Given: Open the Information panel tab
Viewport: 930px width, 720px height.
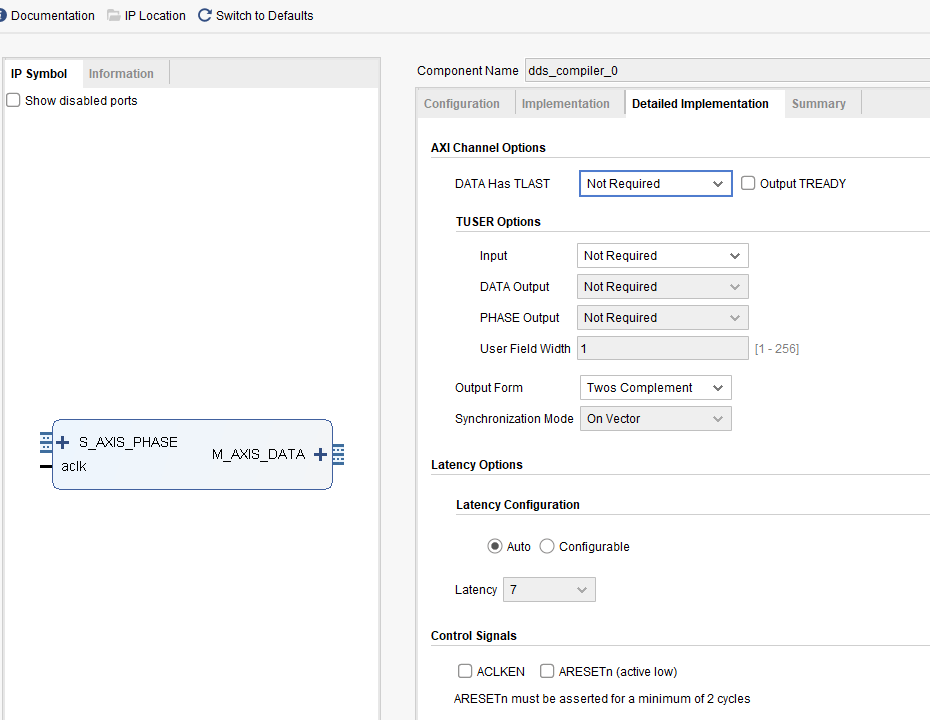Looking at the screenshot, I should click(x=120, y=73).
